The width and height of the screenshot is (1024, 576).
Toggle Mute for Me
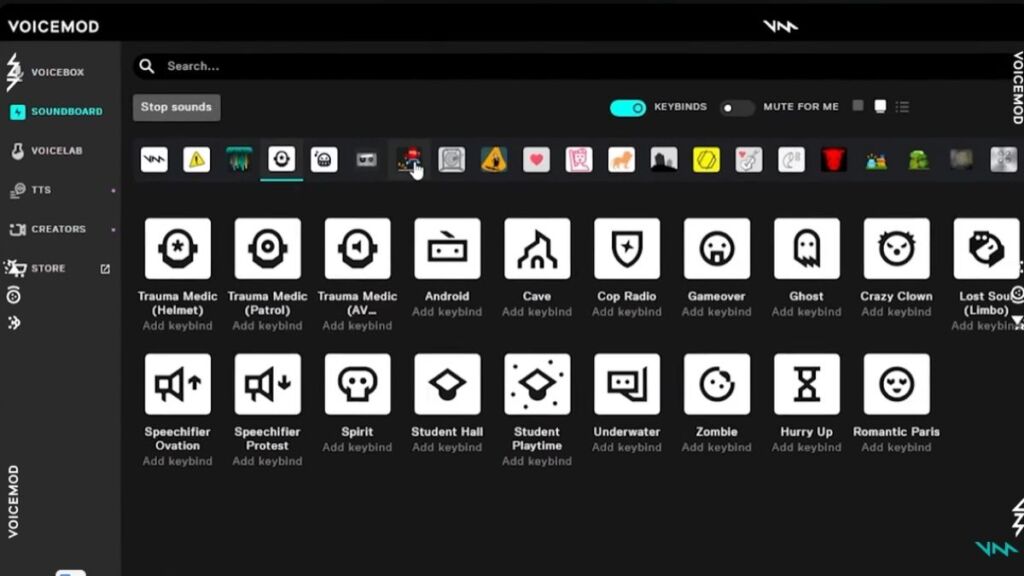point(737,107)
